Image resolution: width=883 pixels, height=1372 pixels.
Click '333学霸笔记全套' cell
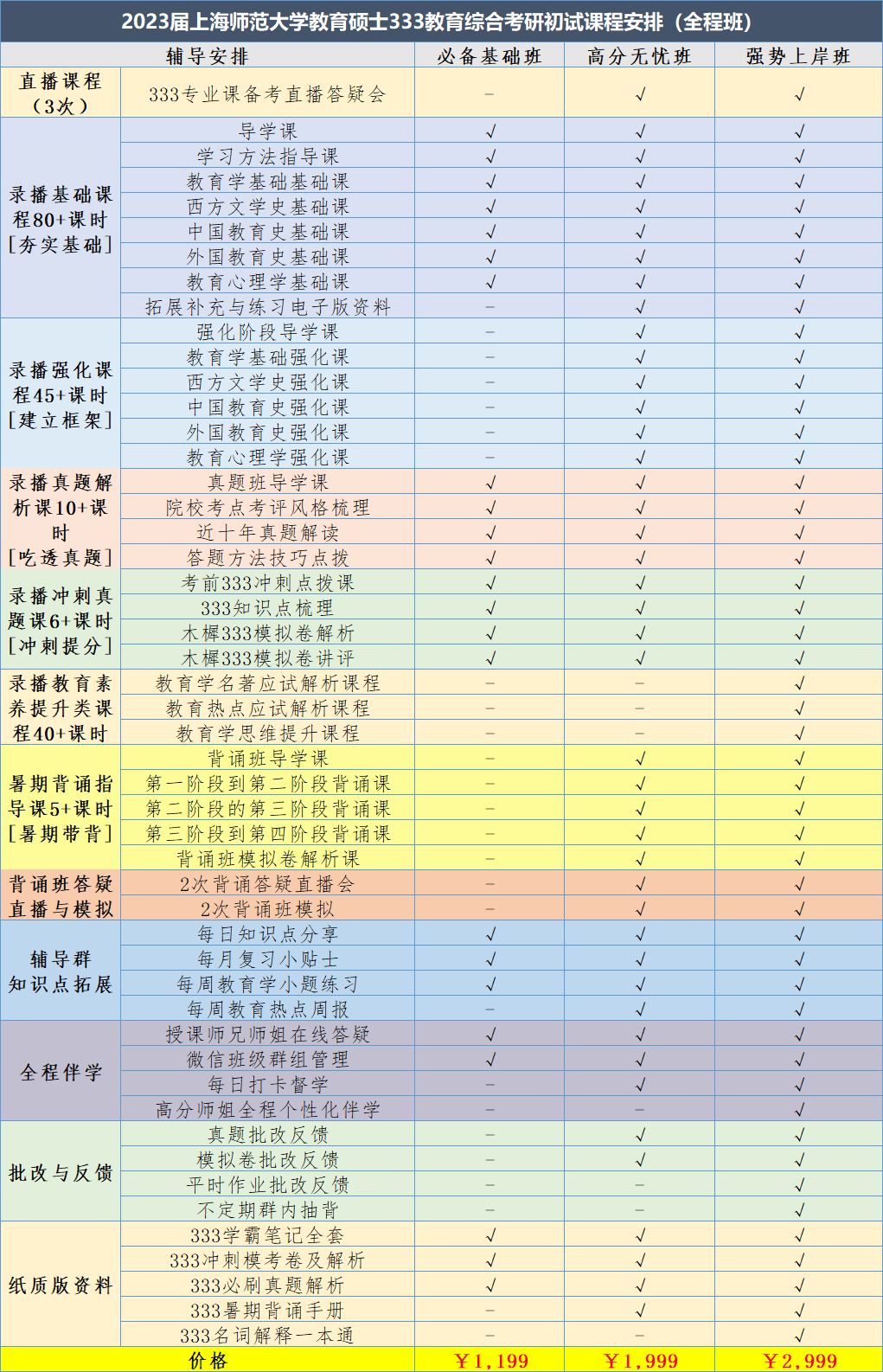267,1235
